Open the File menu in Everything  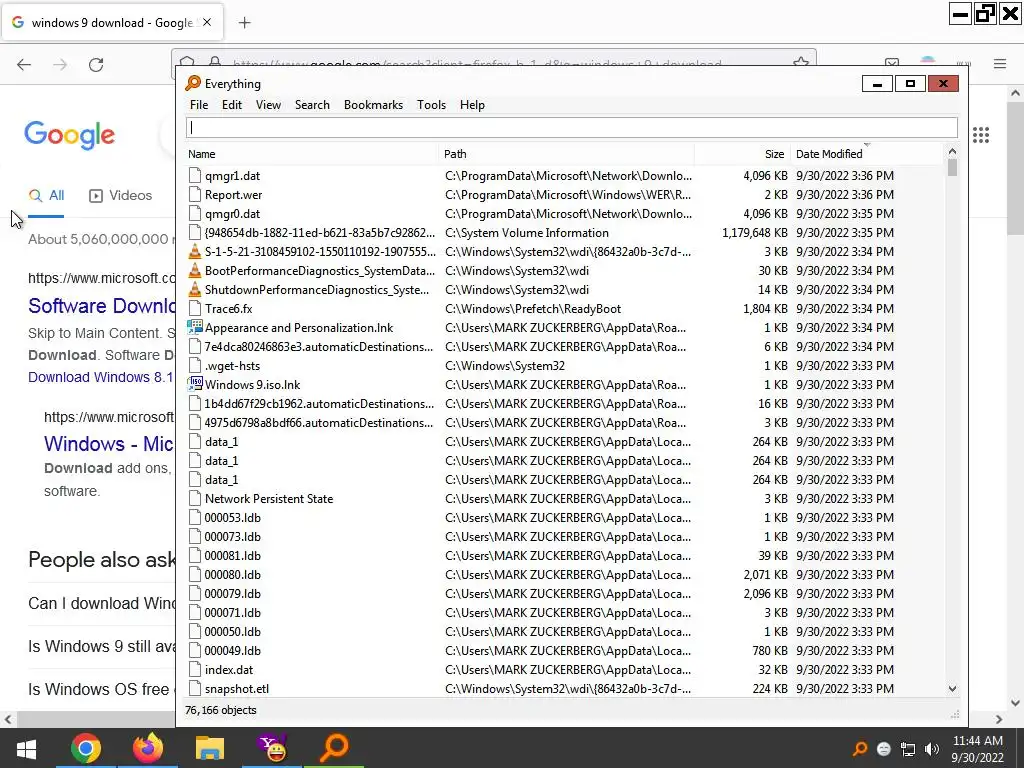(199, 105)
